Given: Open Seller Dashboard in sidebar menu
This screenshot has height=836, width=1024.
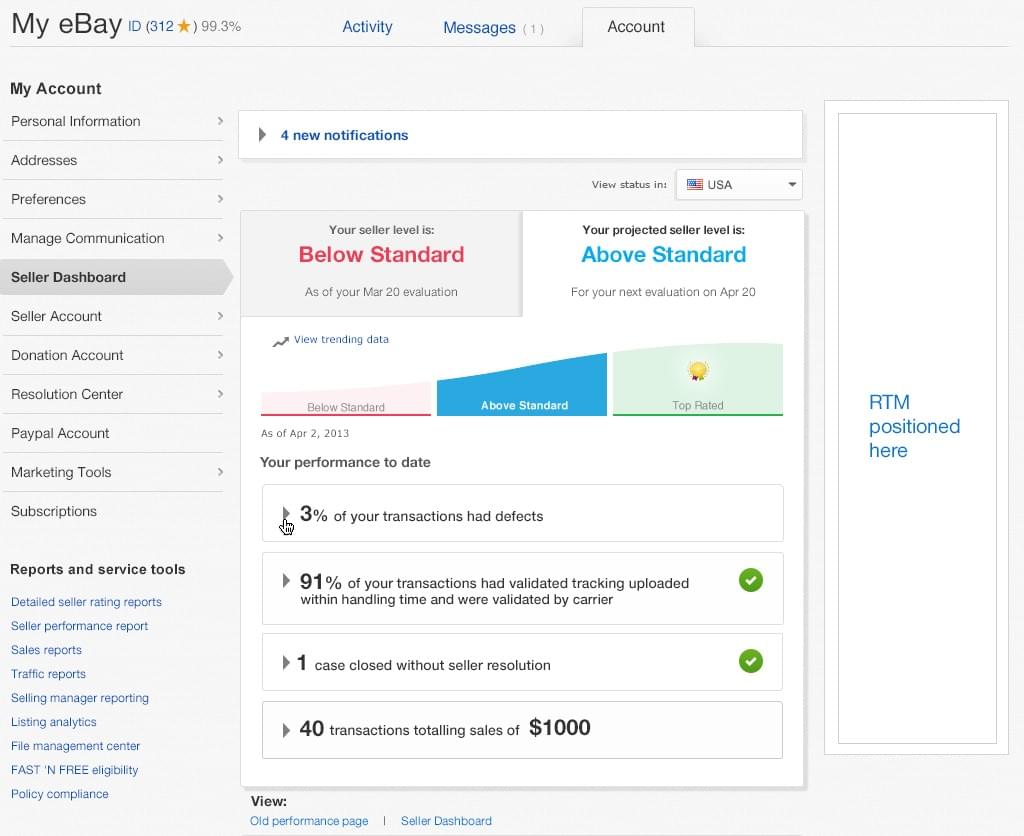Looking at the screenshot, I should (x=116, y=277).
